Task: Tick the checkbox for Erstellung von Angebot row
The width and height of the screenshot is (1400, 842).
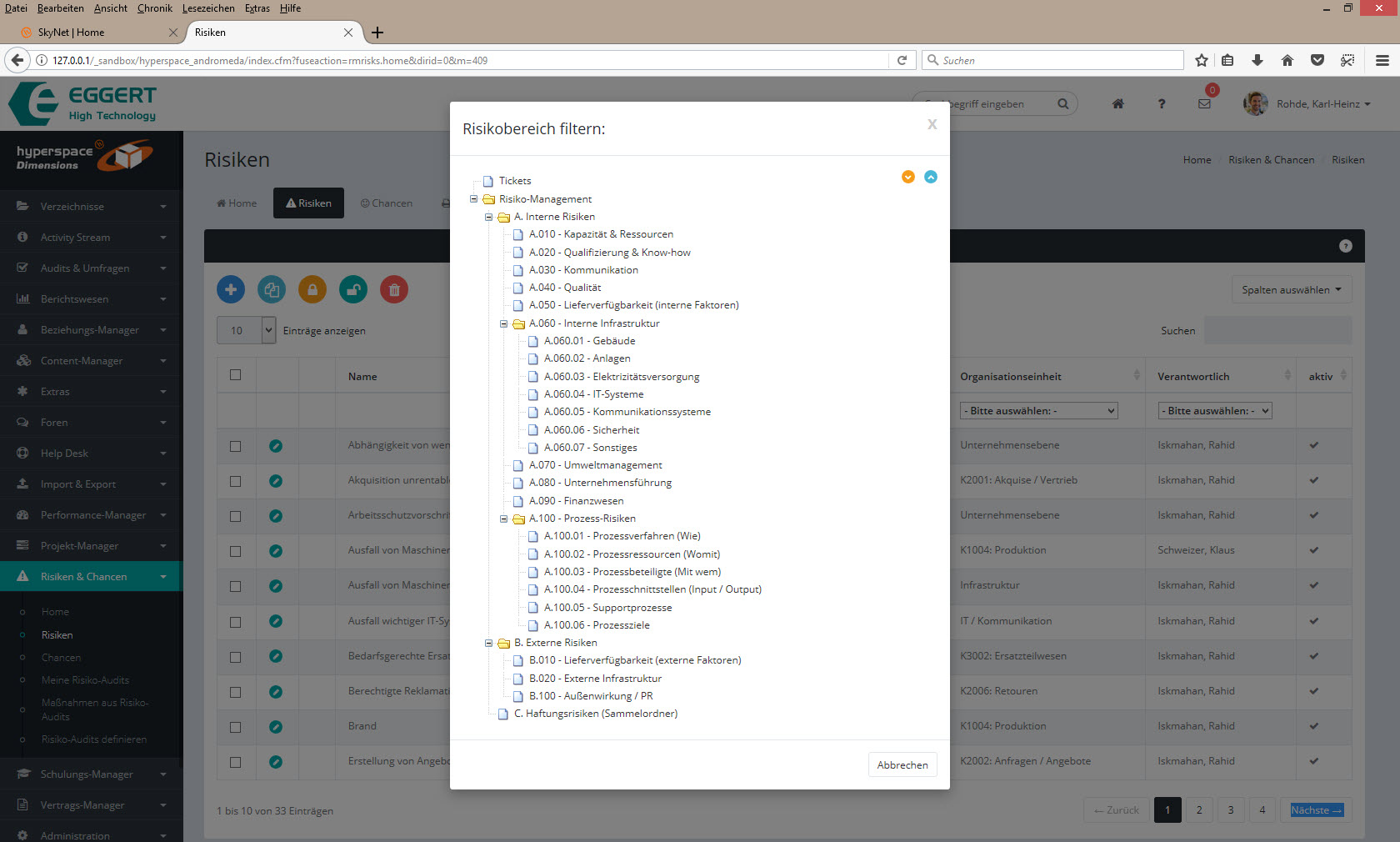Action: [236, 762]
